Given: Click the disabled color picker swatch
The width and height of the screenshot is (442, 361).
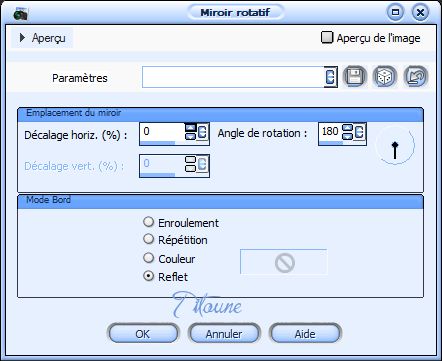Looking at the screenshot, I should [x=283, y=262].
